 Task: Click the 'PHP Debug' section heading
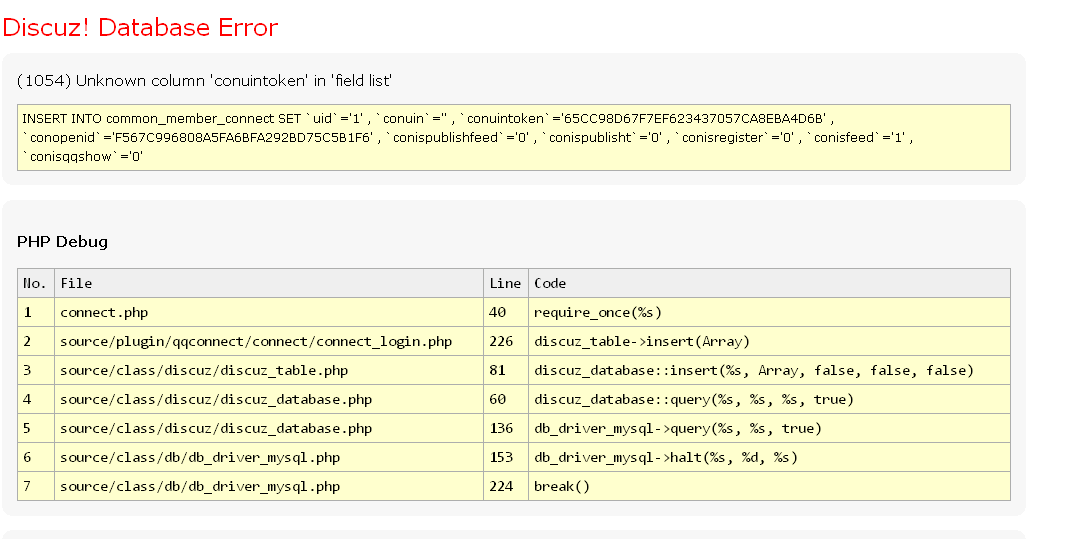coord(62,241)
